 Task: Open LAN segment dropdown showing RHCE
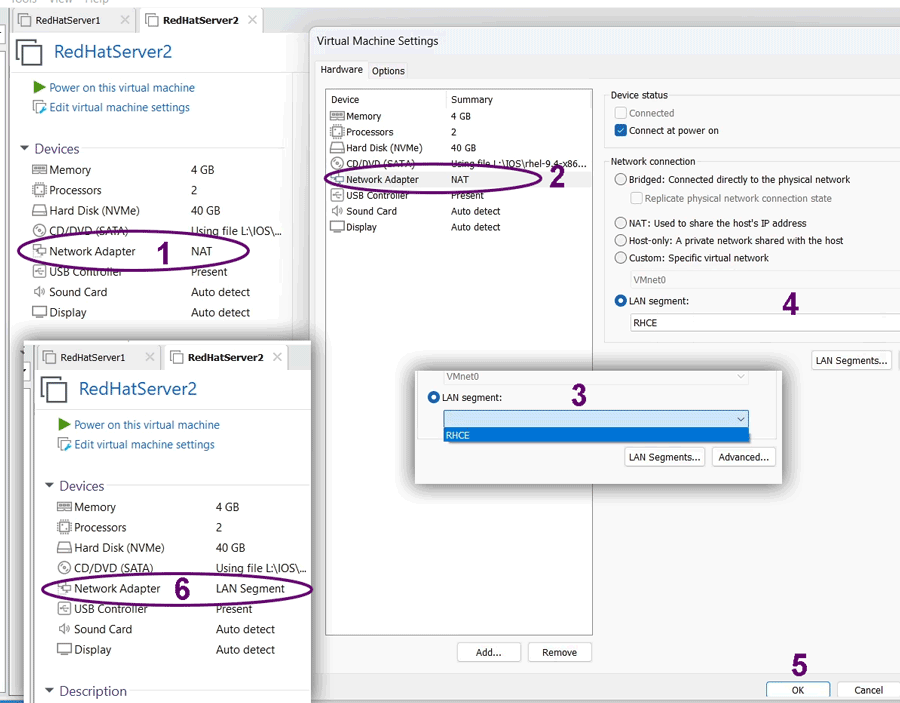click(x=765, y=323)
